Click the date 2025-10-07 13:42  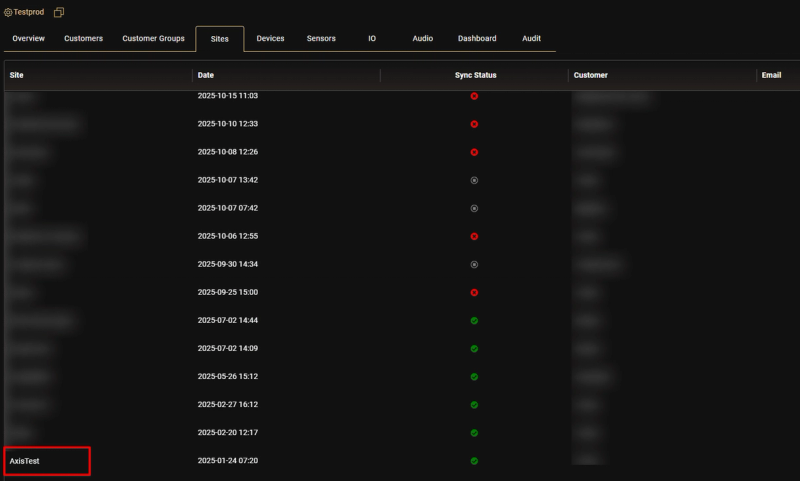click(228, 180)
